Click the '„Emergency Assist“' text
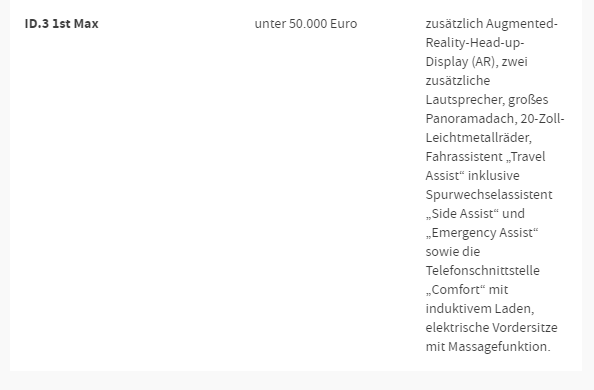 coord(481,233)
